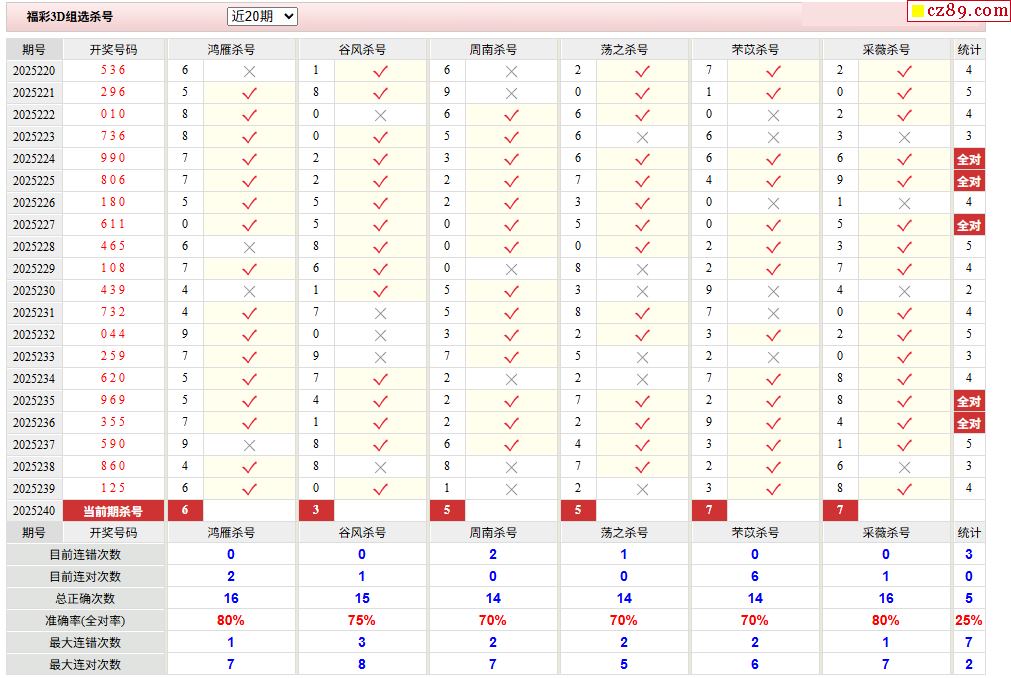Screen dimensions: 1011x678
Task: Select period 2025224 row label
Action: click(34, 159)
